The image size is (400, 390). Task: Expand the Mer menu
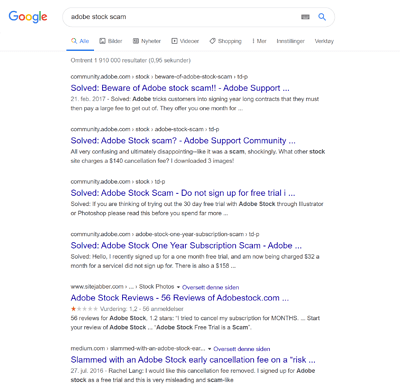tap(259, 41)
